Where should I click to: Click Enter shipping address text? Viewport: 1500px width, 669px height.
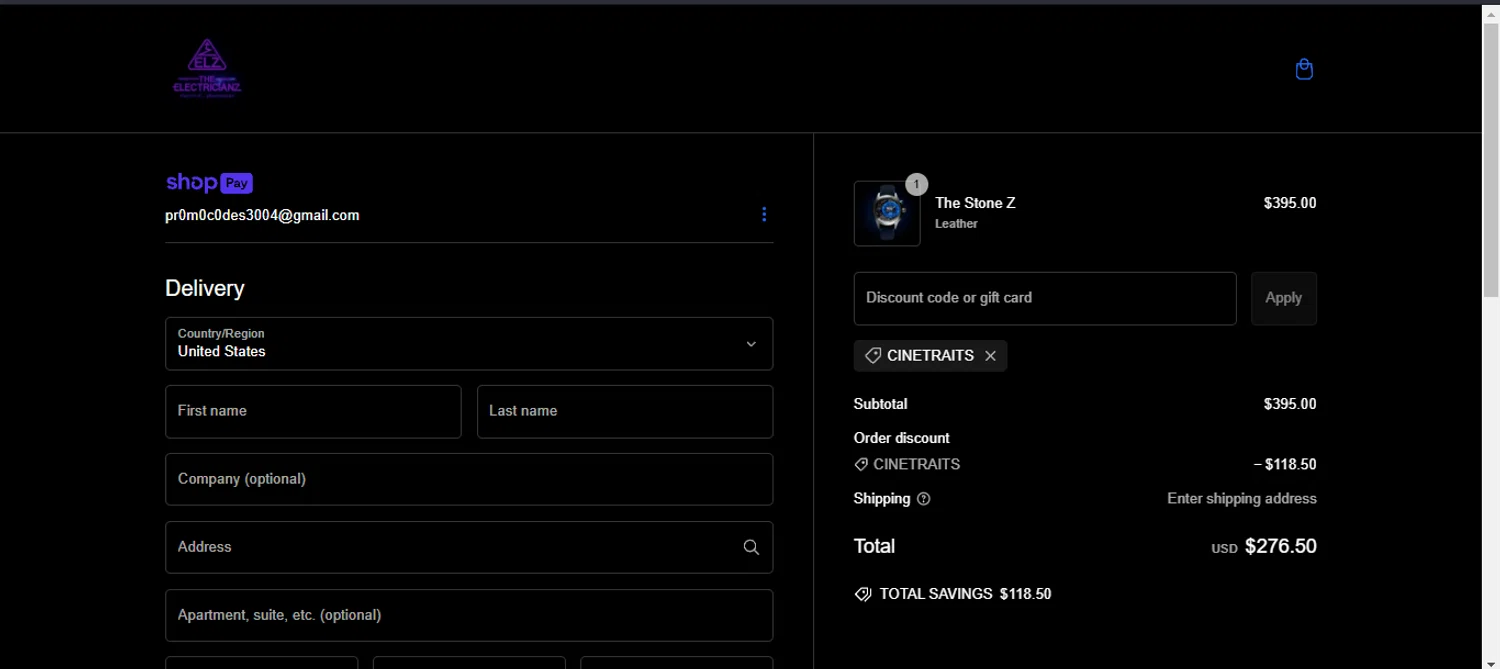point(1242,499)
